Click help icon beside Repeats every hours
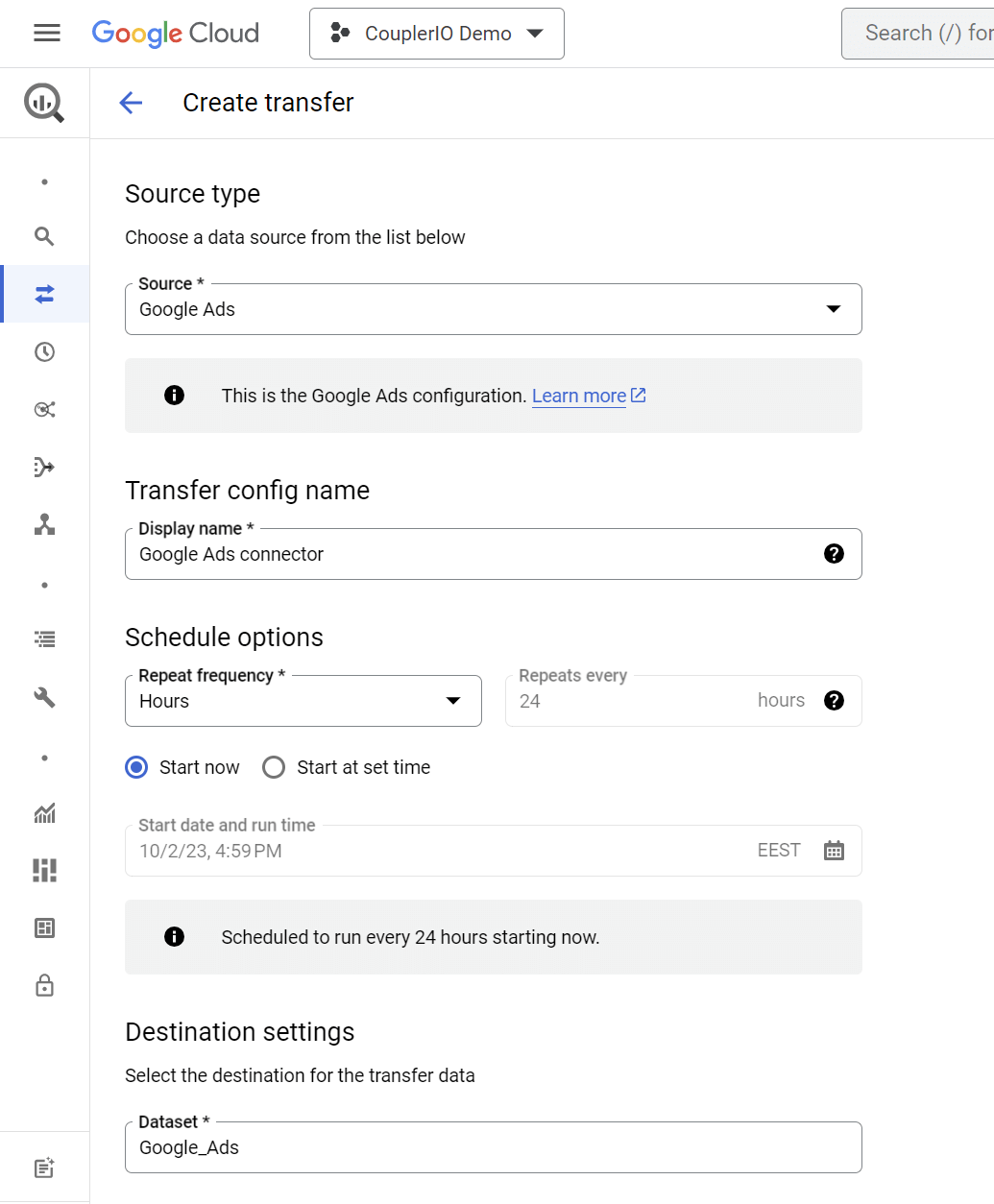This screenshot has width=994, height=1204. (x=834, y=700)
